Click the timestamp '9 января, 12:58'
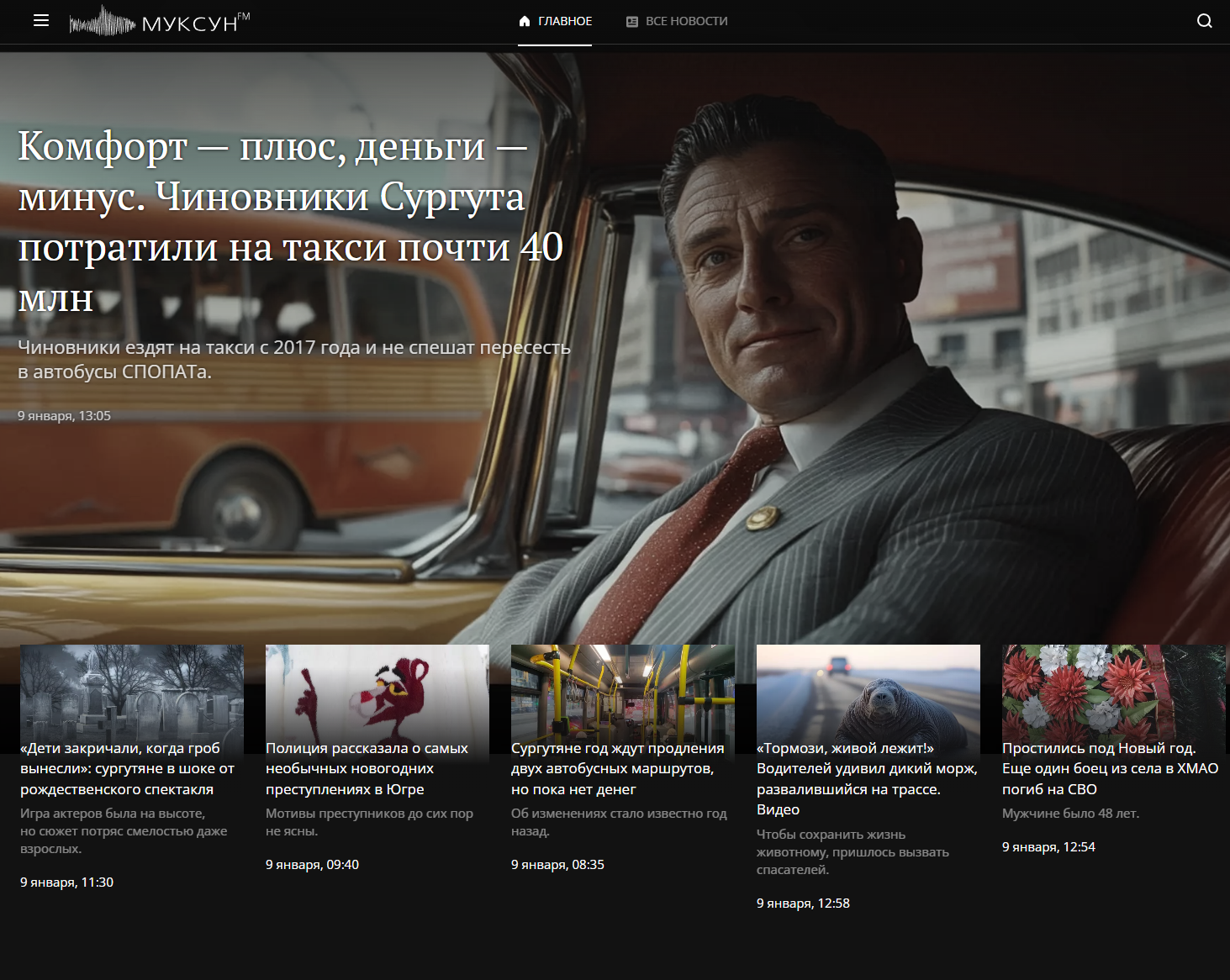Image resolution: width=1230 pixels, height=980 pixels. pyautogui.click(x=803, y=903)
